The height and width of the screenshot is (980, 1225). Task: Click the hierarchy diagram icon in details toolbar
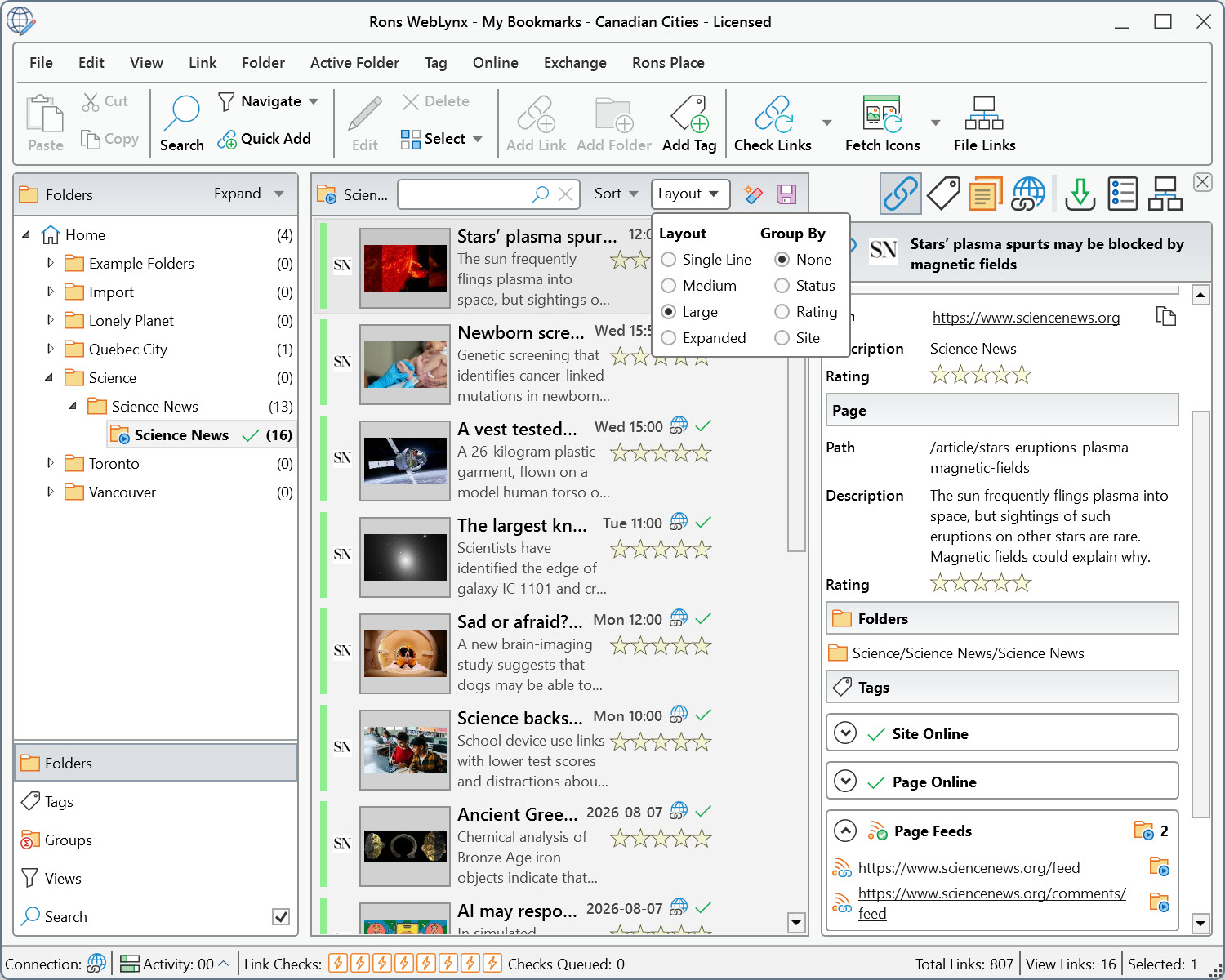tap(1165, 194)
